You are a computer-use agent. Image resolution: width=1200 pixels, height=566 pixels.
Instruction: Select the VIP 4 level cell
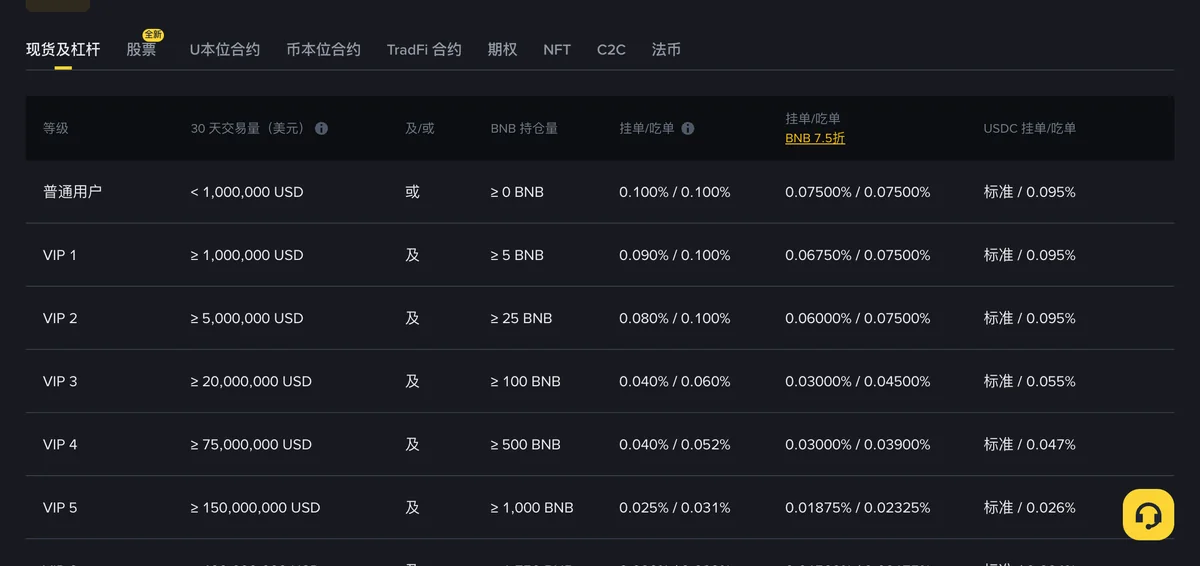pyautogui.click(x=60, y=444)
